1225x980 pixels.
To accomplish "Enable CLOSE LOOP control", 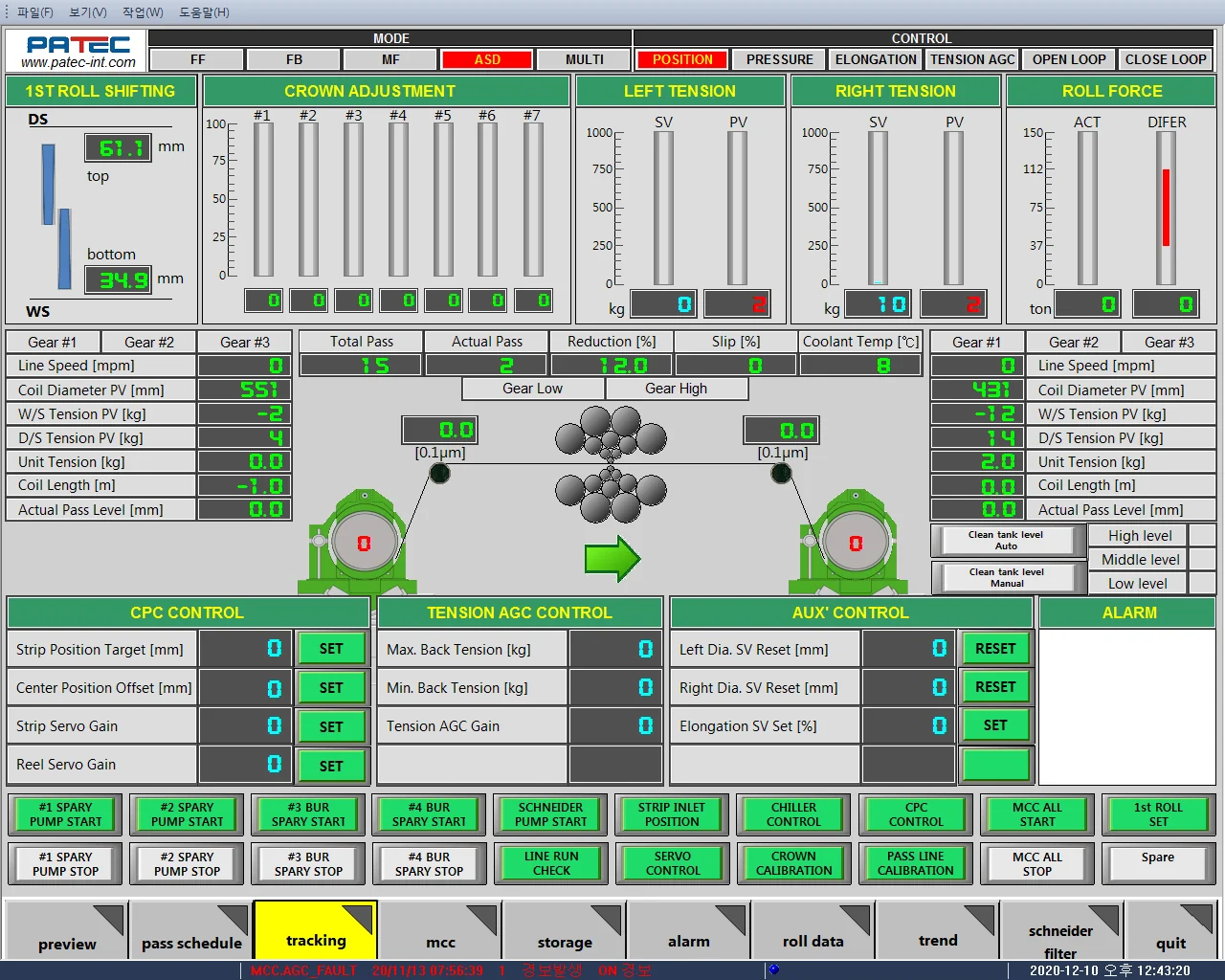I will pos(1165,59).
